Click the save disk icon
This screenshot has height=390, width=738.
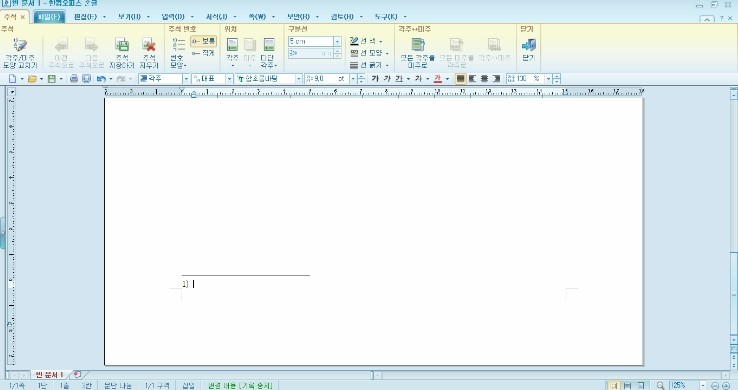(x=52, y=79)
